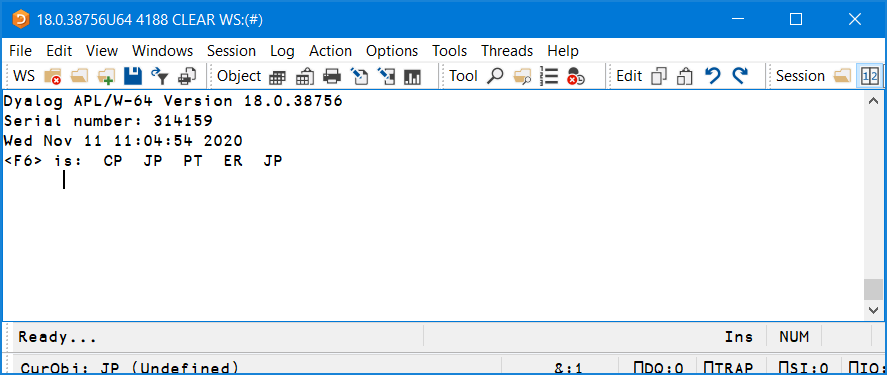Open the Session menu
887x375 pixels.
[231, 51]
